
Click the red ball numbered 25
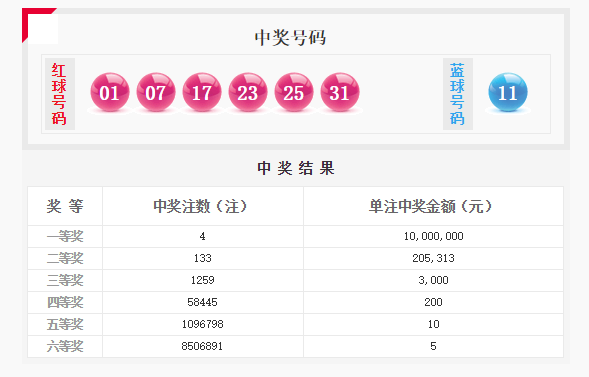point(294,92)
